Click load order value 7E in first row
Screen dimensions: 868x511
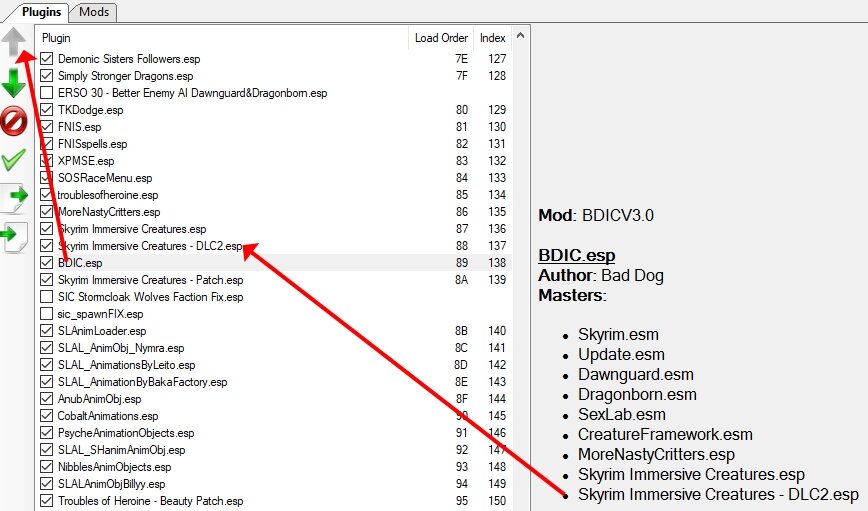(x=461, y=59)
